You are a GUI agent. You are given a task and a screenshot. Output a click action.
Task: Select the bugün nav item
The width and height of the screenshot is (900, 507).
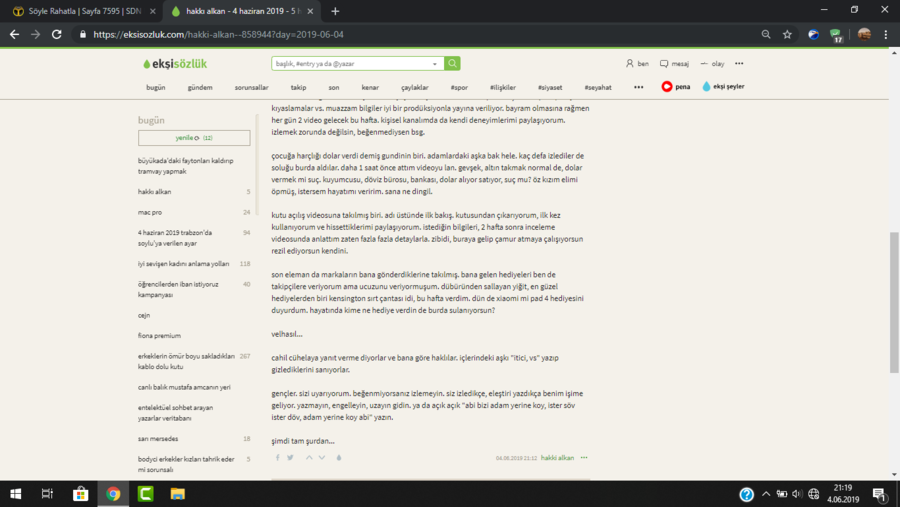coord(156,87)
